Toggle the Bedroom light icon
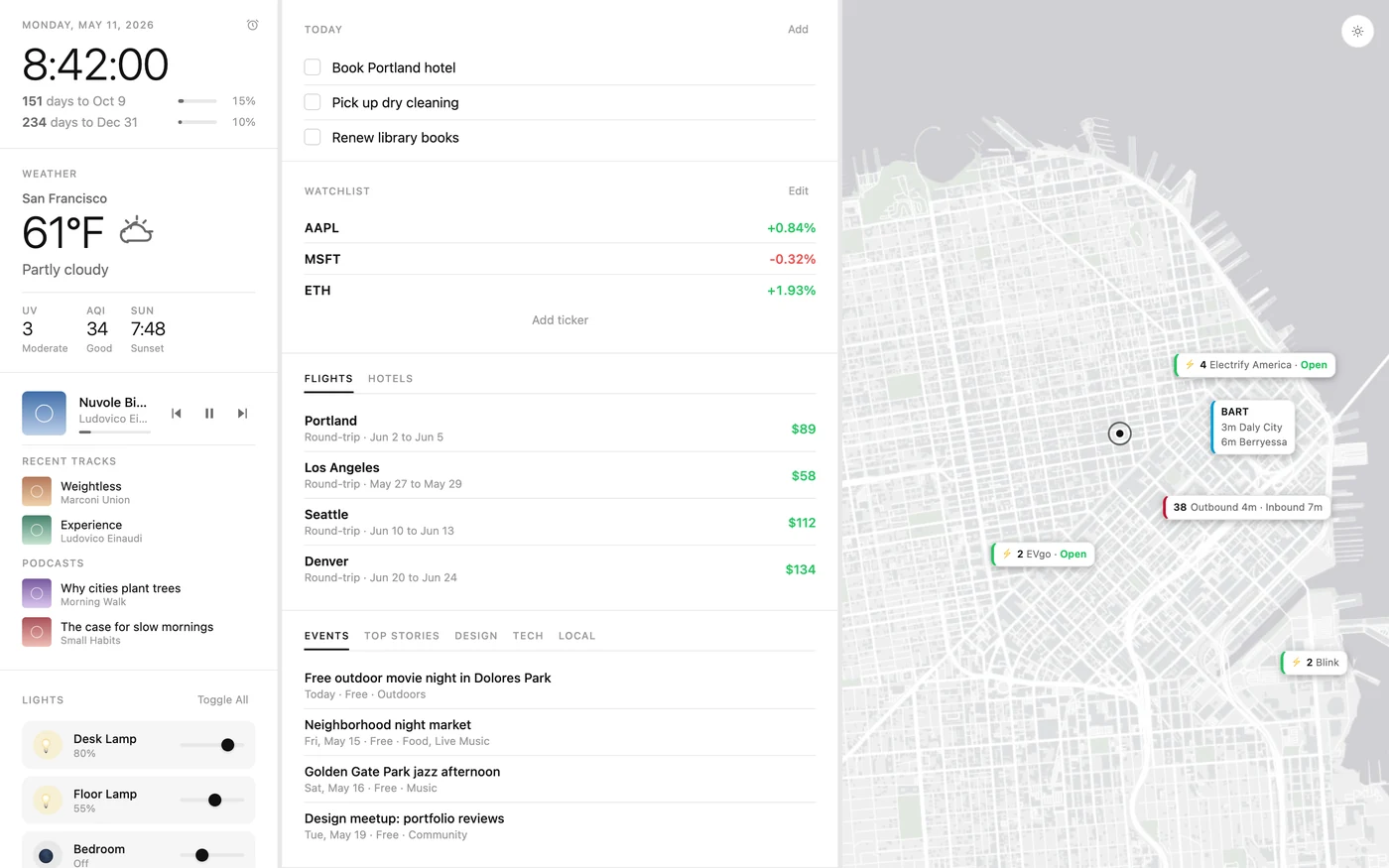The width and height of the screenshot is (1389, 868). [x=47, y=855]
